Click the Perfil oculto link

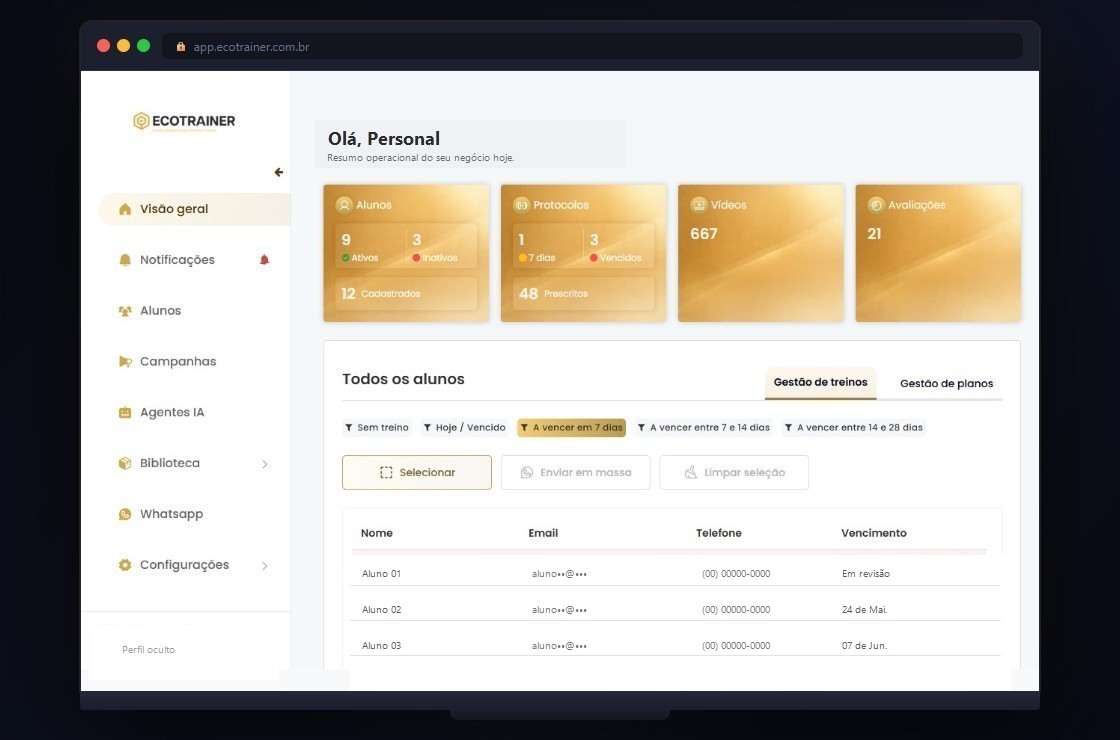(x=149, y=649)
